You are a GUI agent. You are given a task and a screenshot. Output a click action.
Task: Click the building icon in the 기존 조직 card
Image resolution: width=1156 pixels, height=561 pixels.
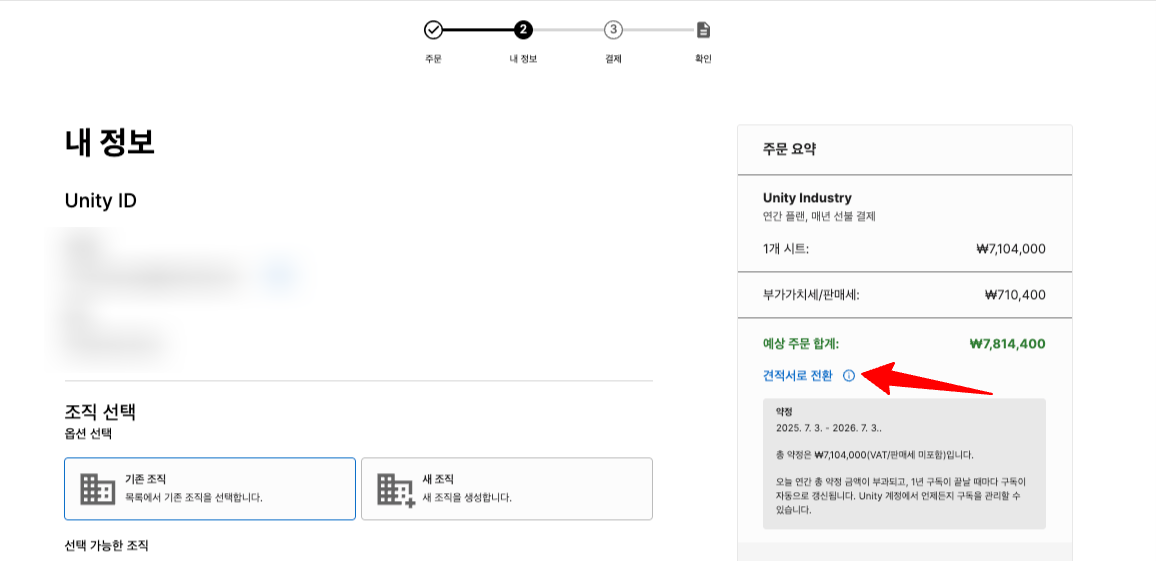(97, 489)
